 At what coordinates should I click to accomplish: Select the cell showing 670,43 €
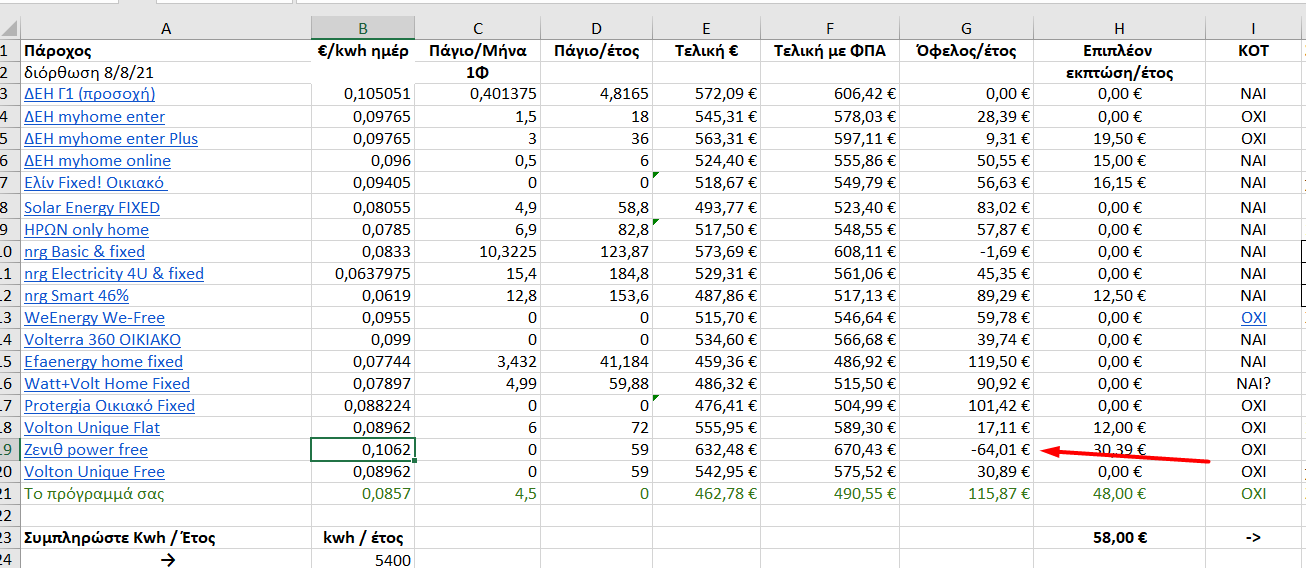click(x=830, y=450)
